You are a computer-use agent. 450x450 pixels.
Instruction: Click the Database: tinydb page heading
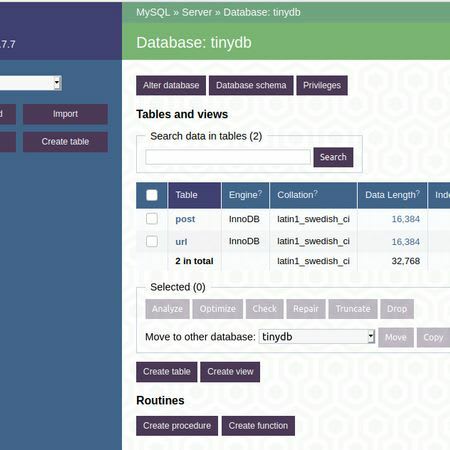(x=194, y=43)
